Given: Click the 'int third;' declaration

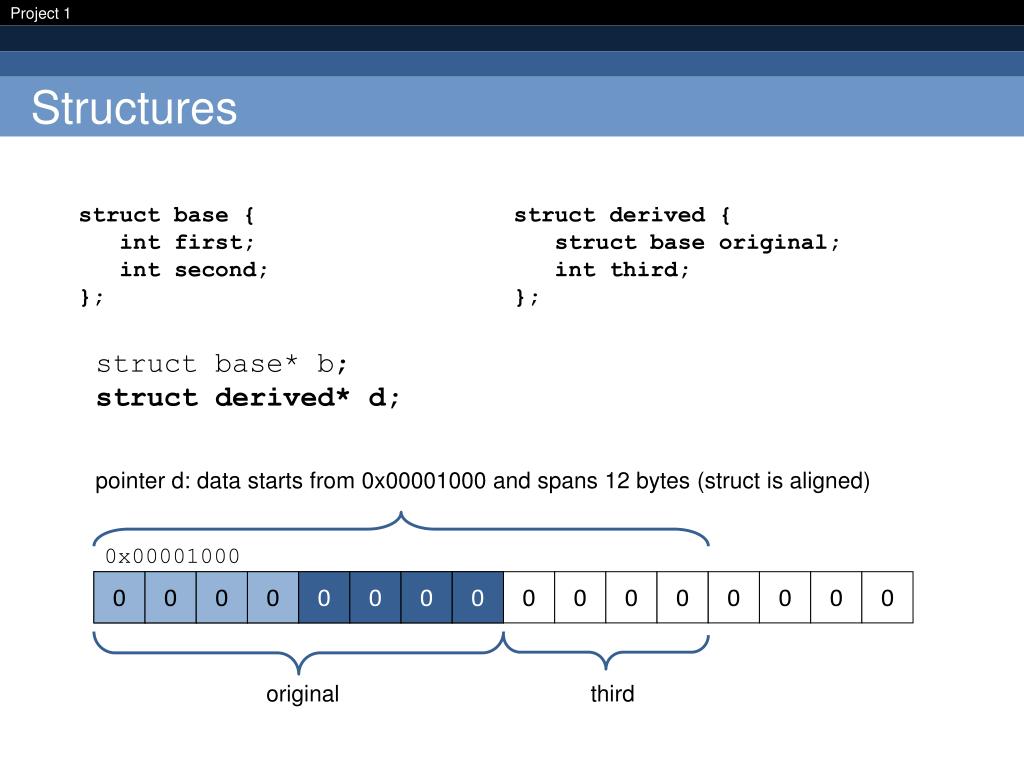Looking at the screenshot, I should [622, 270].
